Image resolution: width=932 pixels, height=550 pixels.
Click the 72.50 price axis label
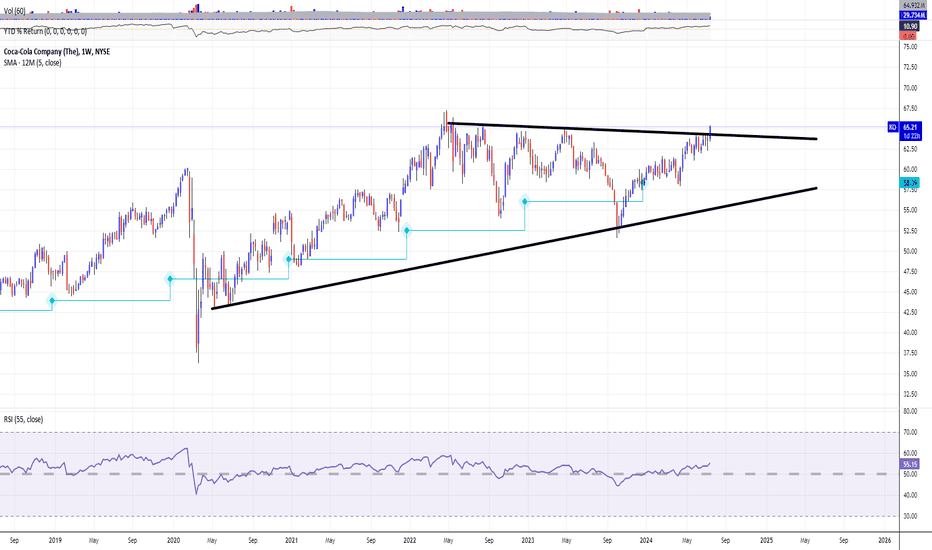point(910,67)
